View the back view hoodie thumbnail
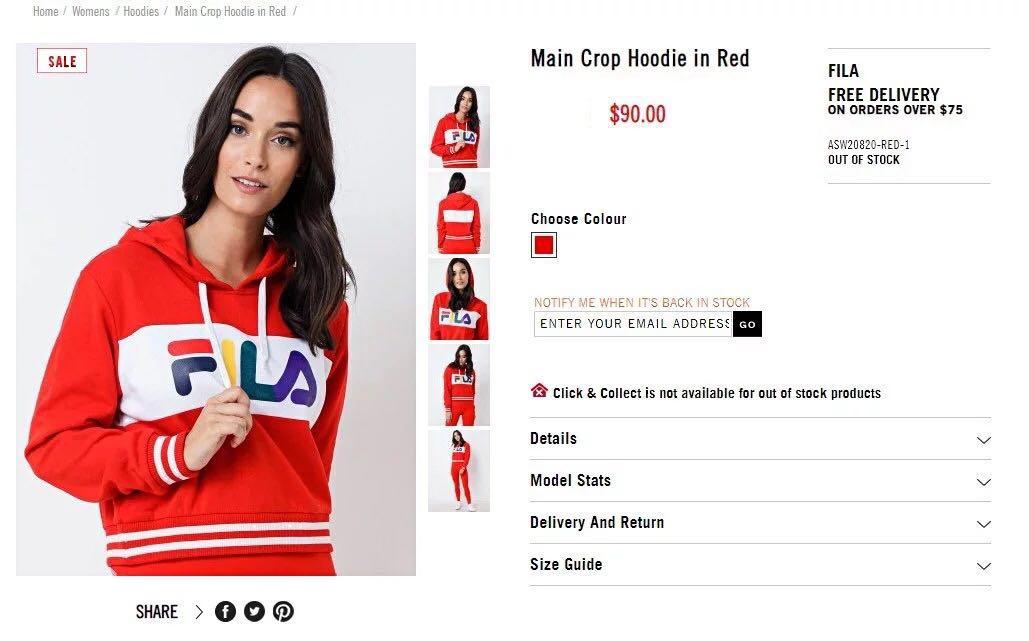The width and height of the screenshot is (1029, 641). point(459,213)
